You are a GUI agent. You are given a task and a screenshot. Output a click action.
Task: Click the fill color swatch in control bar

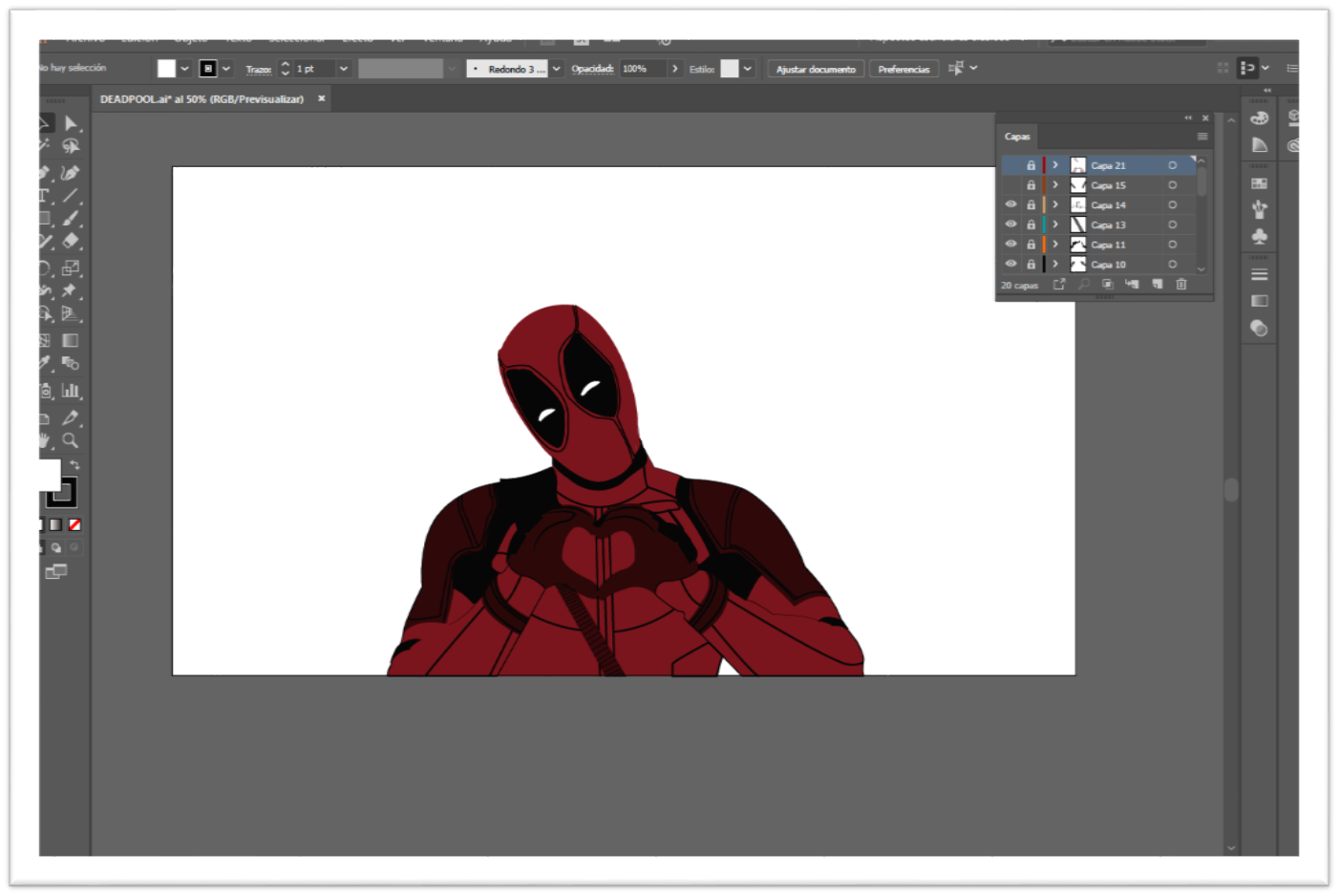(x=167, y=69)
